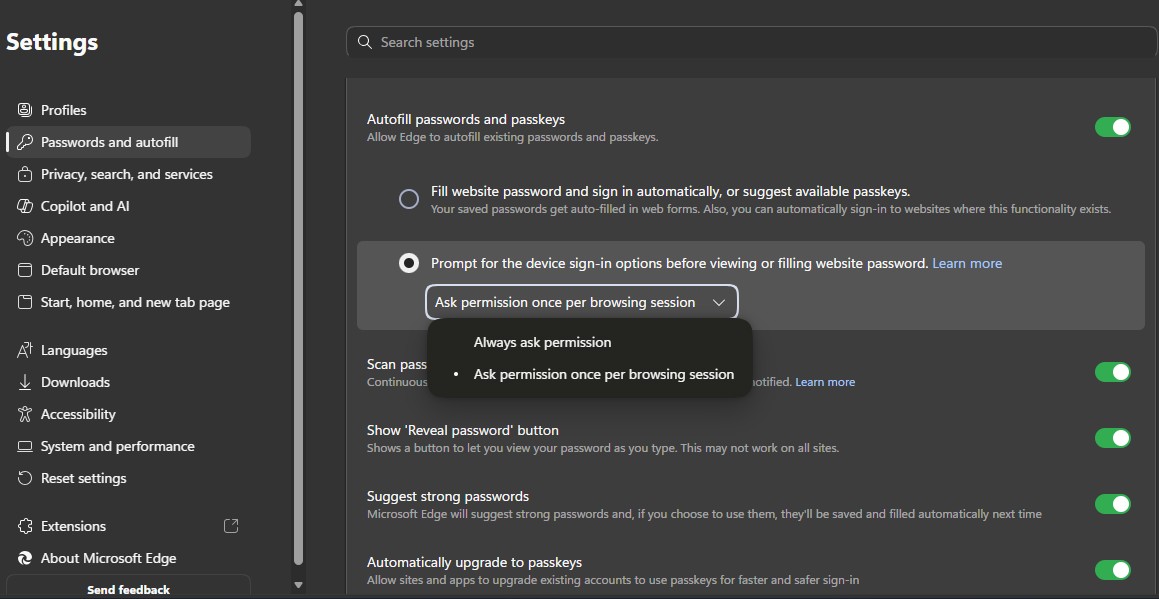This screenshot has width=1159, height=599.
Task: Click the Languages icon
Action: [x=25, y=351]
